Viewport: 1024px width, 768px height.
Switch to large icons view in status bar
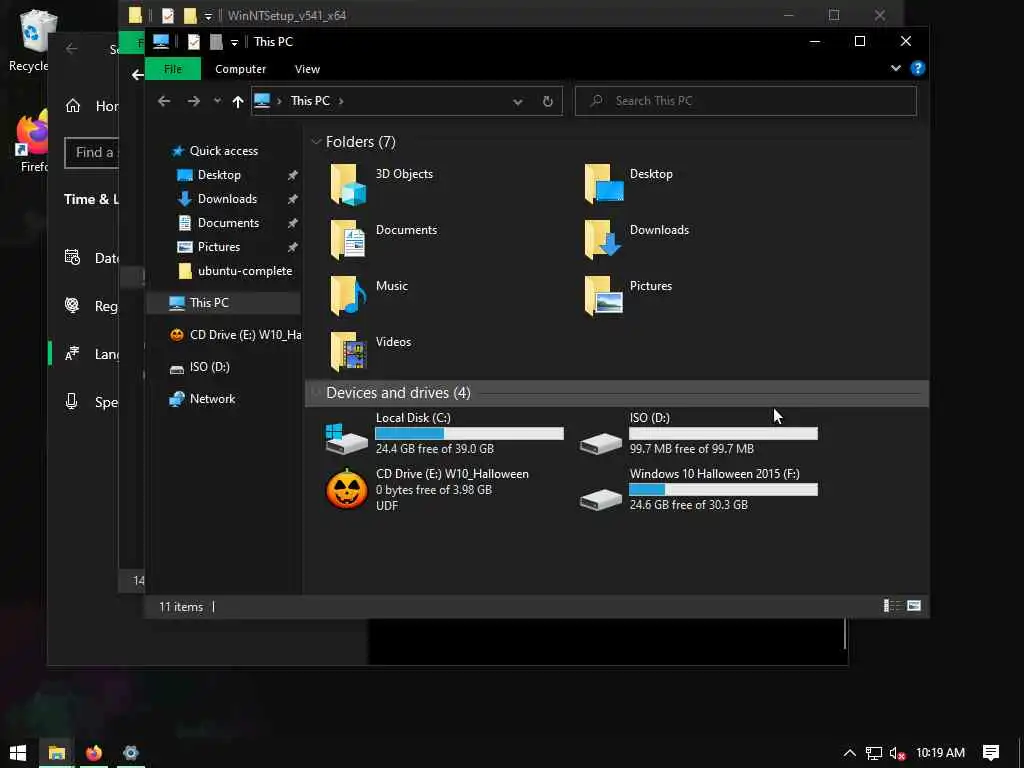(x=914, y=606)
